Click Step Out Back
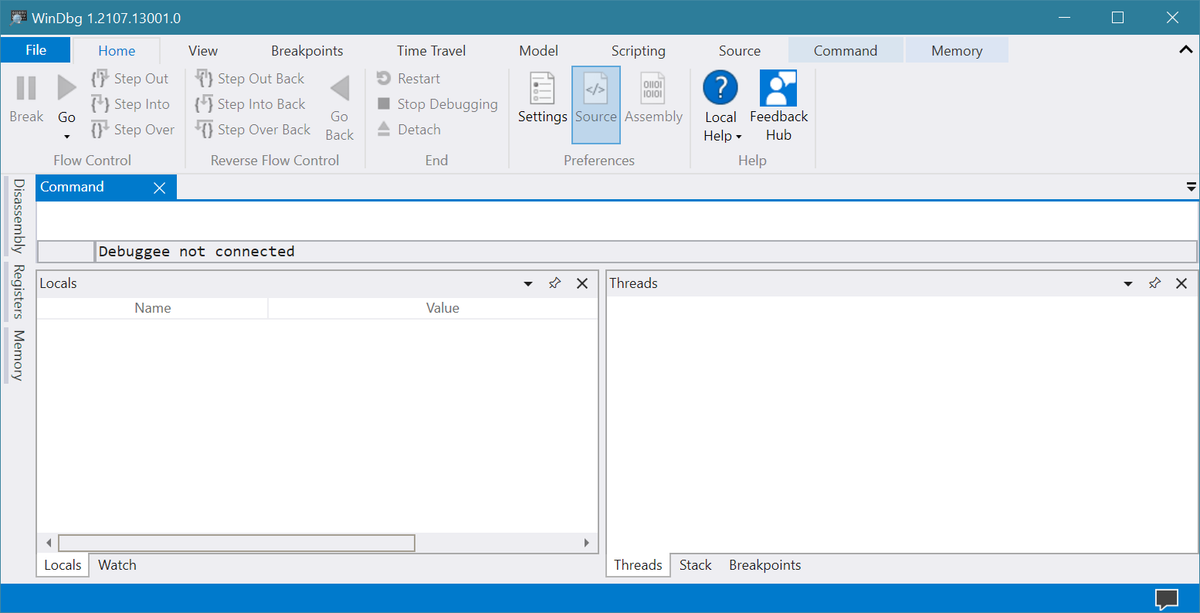1200x613 pixels. coord(250,78)
